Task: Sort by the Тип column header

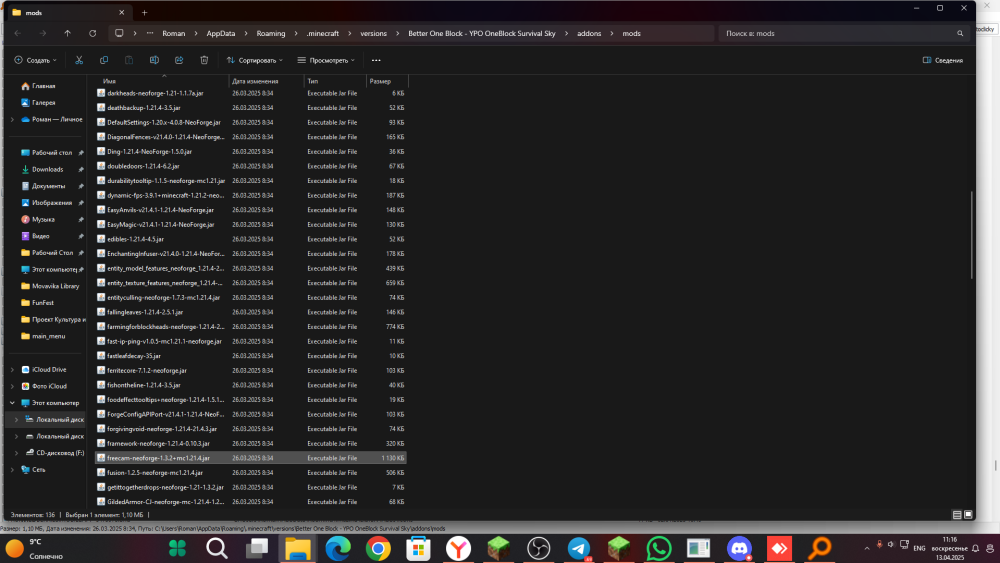Action: click(335, 81)
